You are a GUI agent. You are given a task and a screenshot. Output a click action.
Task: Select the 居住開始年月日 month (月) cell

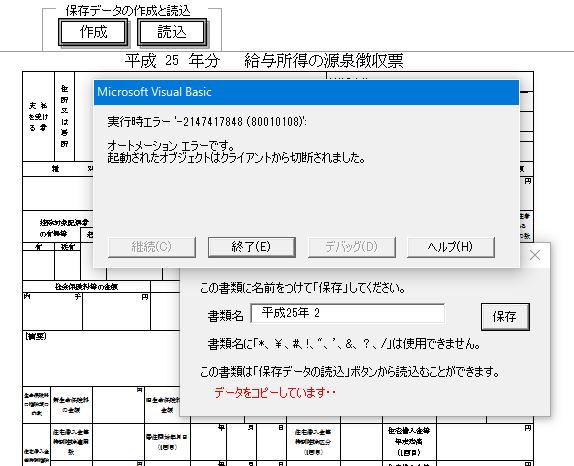(x=242, y=442)
